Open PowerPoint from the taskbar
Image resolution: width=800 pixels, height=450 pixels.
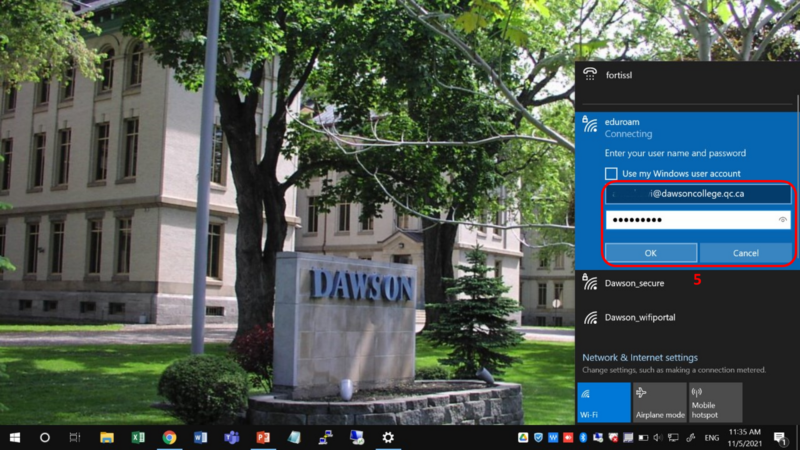263,438
